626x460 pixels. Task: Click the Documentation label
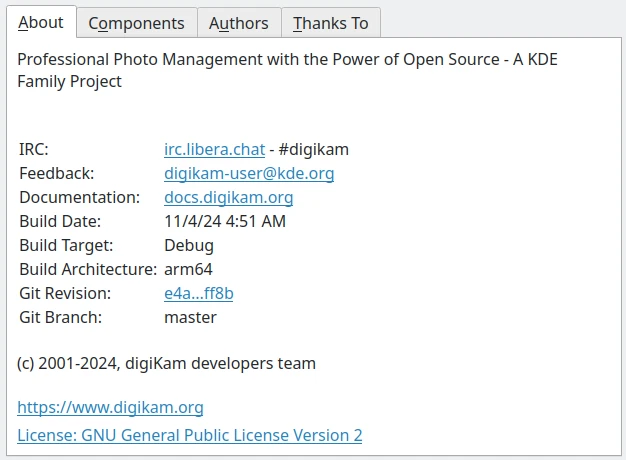[x=79, y=198]
